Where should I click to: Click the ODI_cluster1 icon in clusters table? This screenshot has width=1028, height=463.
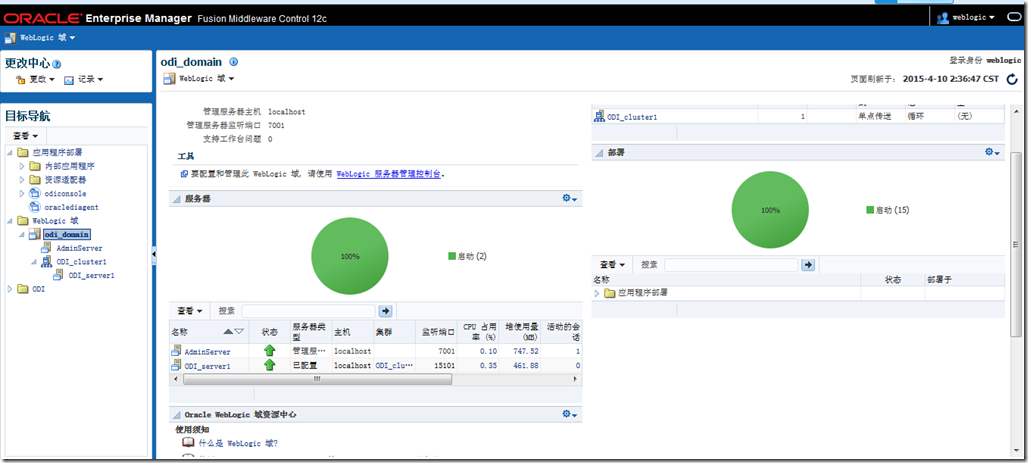pyautogui.click(x=599, y=117)
